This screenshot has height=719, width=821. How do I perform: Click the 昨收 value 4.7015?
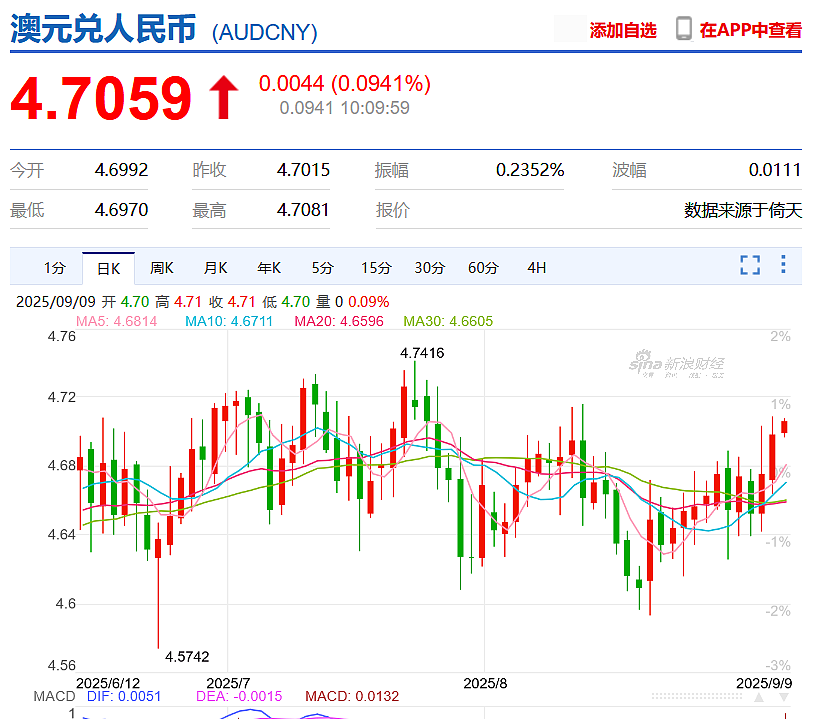303,170
